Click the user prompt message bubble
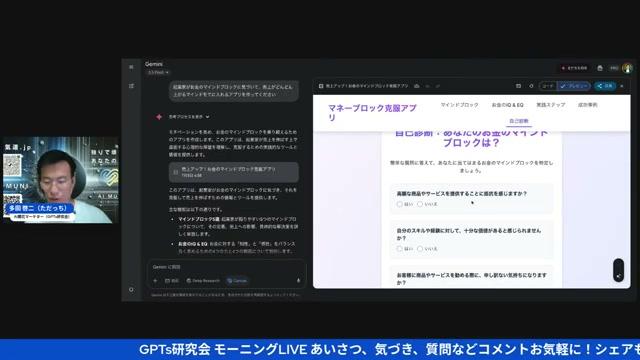 (233, 91)
